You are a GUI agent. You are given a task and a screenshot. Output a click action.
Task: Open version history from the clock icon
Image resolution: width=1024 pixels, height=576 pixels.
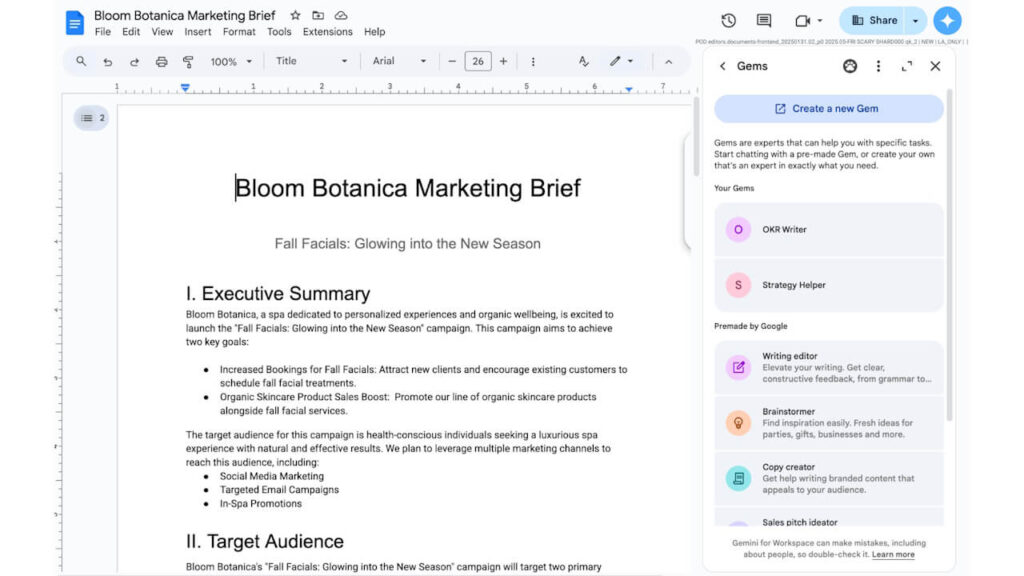point(729,20)
